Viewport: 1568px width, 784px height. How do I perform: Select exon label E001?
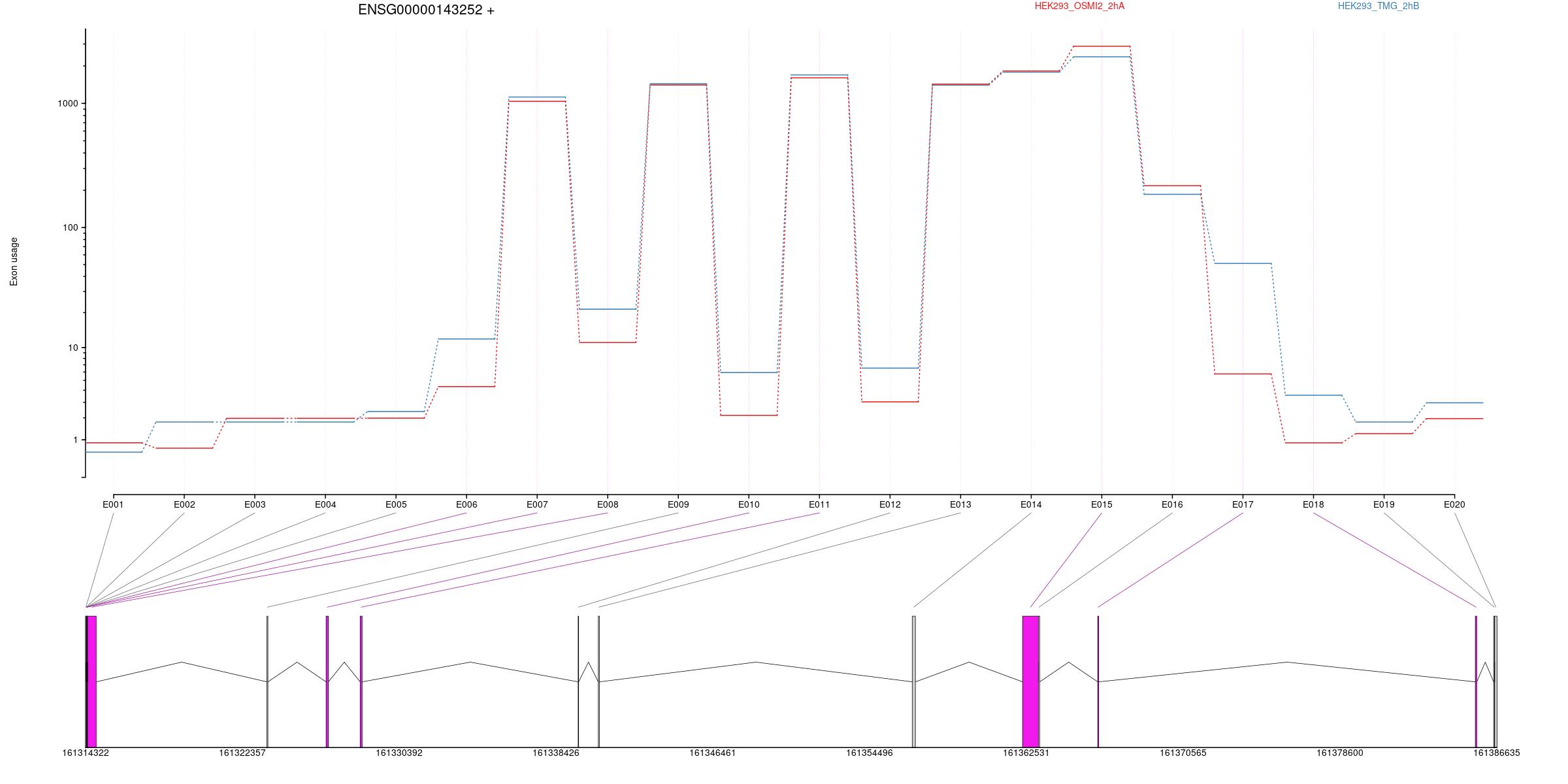(x=113, y=504)
